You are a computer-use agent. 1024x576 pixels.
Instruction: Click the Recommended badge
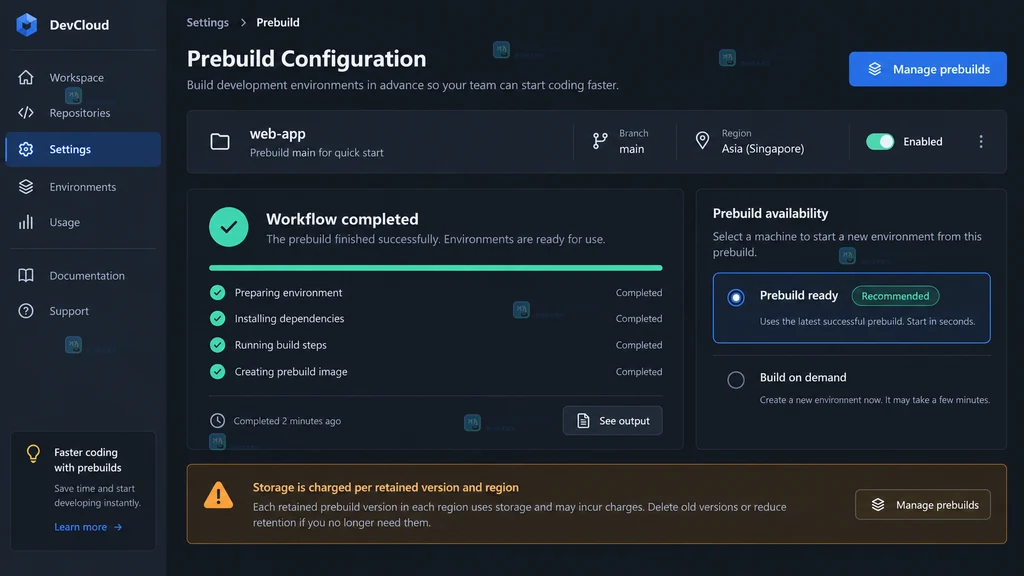(x=895, y=296)
